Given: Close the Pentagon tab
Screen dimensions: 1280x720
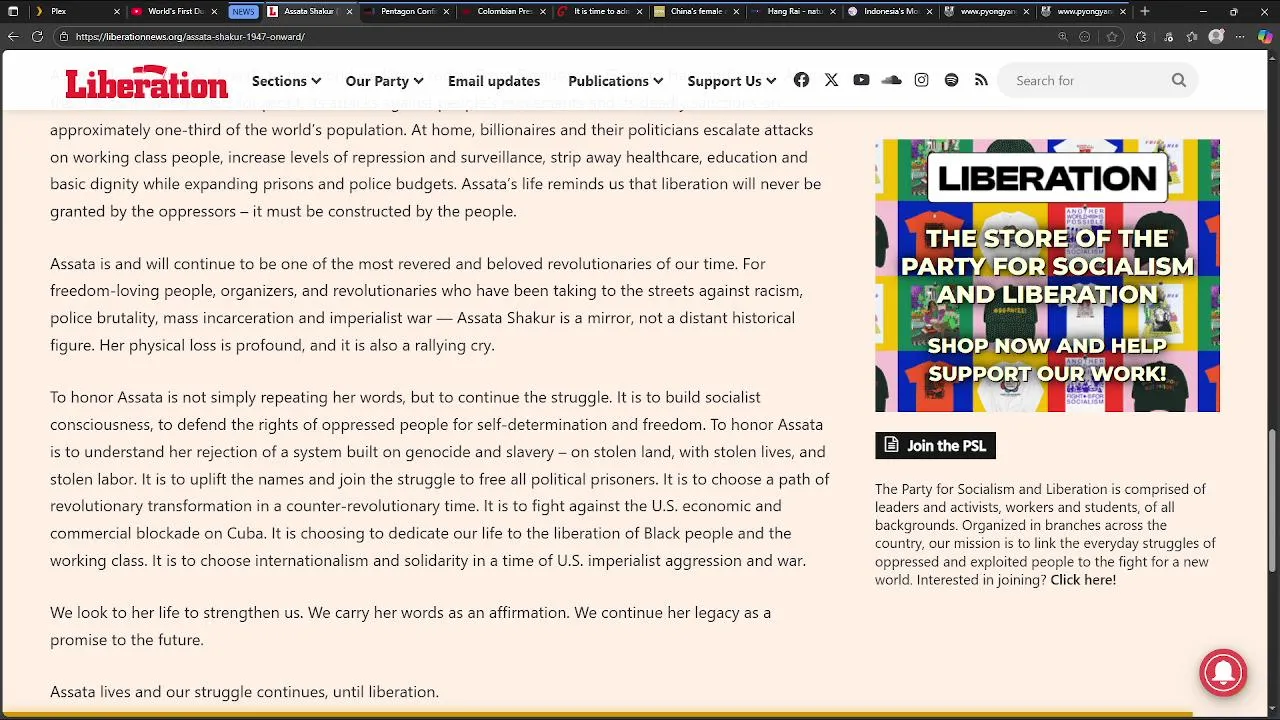Looking at the screenshot, I should coord(446,11).
